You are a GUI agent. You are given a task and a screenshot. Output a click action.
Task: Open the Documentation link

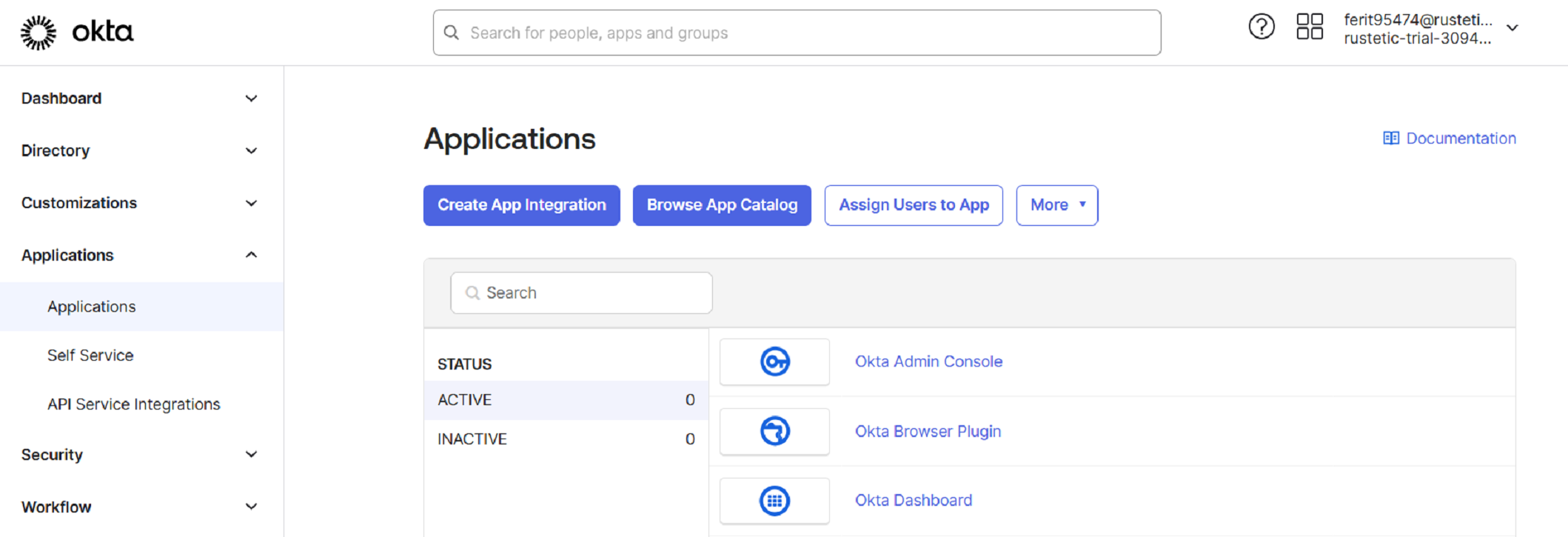point(1461,139)
